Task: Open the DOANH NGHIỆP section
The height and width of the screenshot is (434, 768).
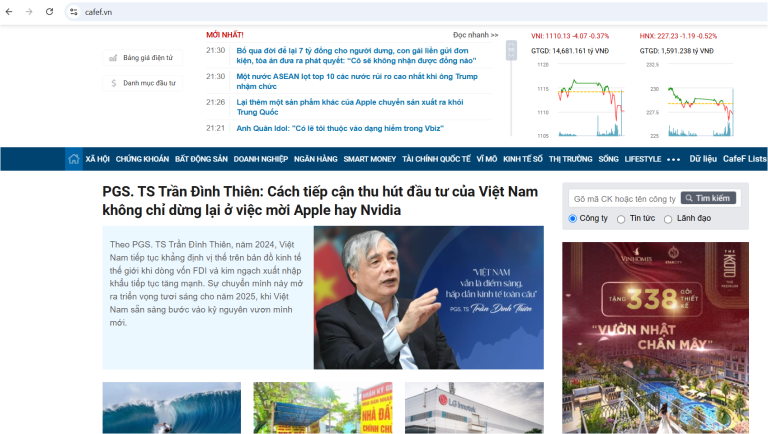Action: tap(261, 159)
